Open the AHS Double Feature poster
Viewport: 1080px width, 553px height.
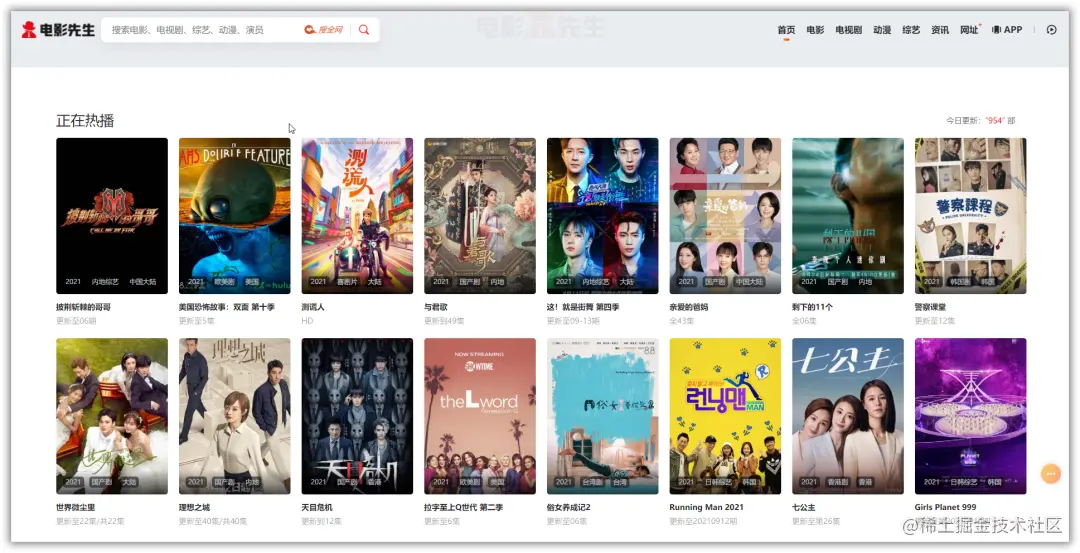click(234, 216)
